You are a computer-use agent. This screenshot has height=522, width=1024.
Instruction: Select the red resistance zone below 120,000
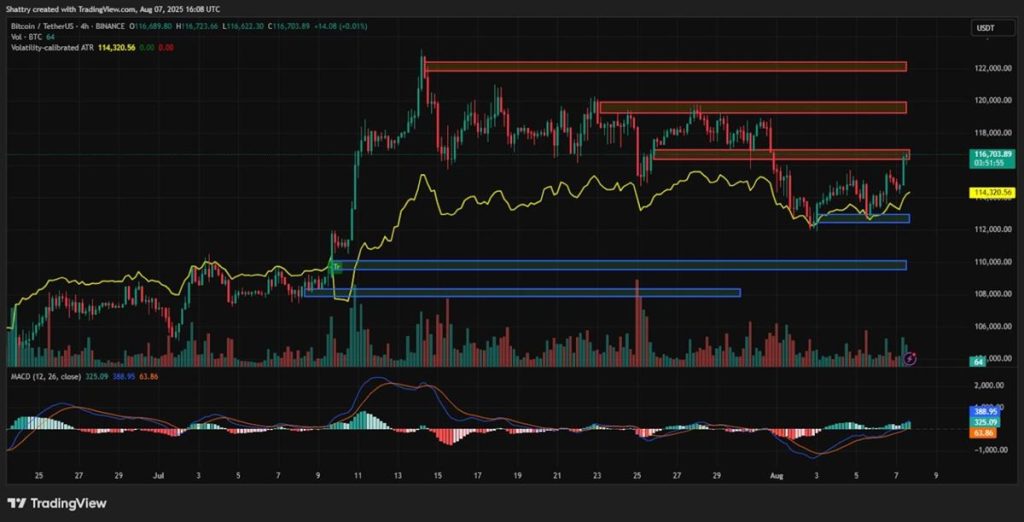(753, 107)
